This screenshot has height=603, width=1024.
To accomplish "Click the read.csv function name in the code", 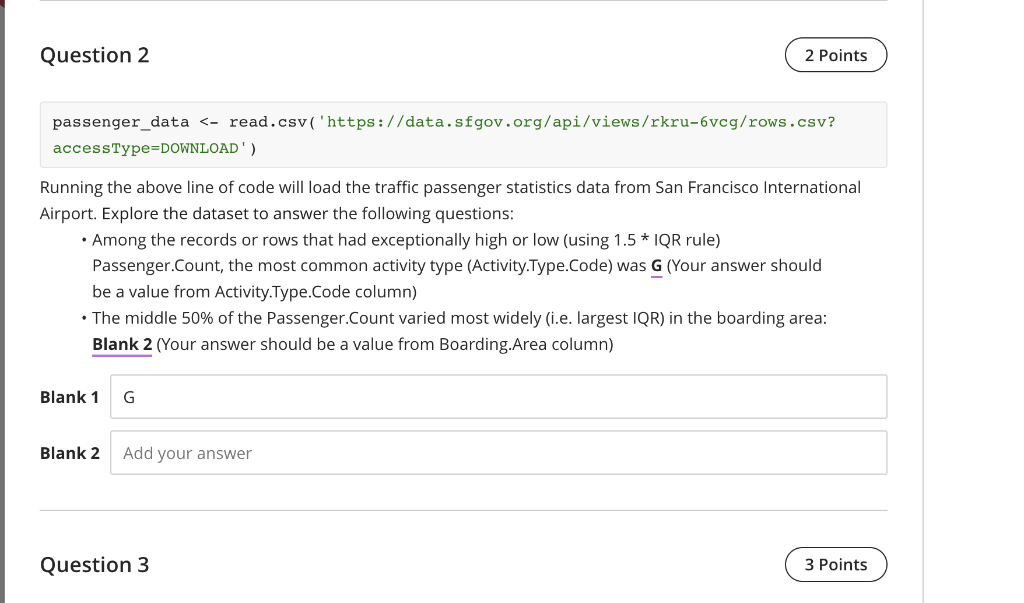I will coord(268,122).
